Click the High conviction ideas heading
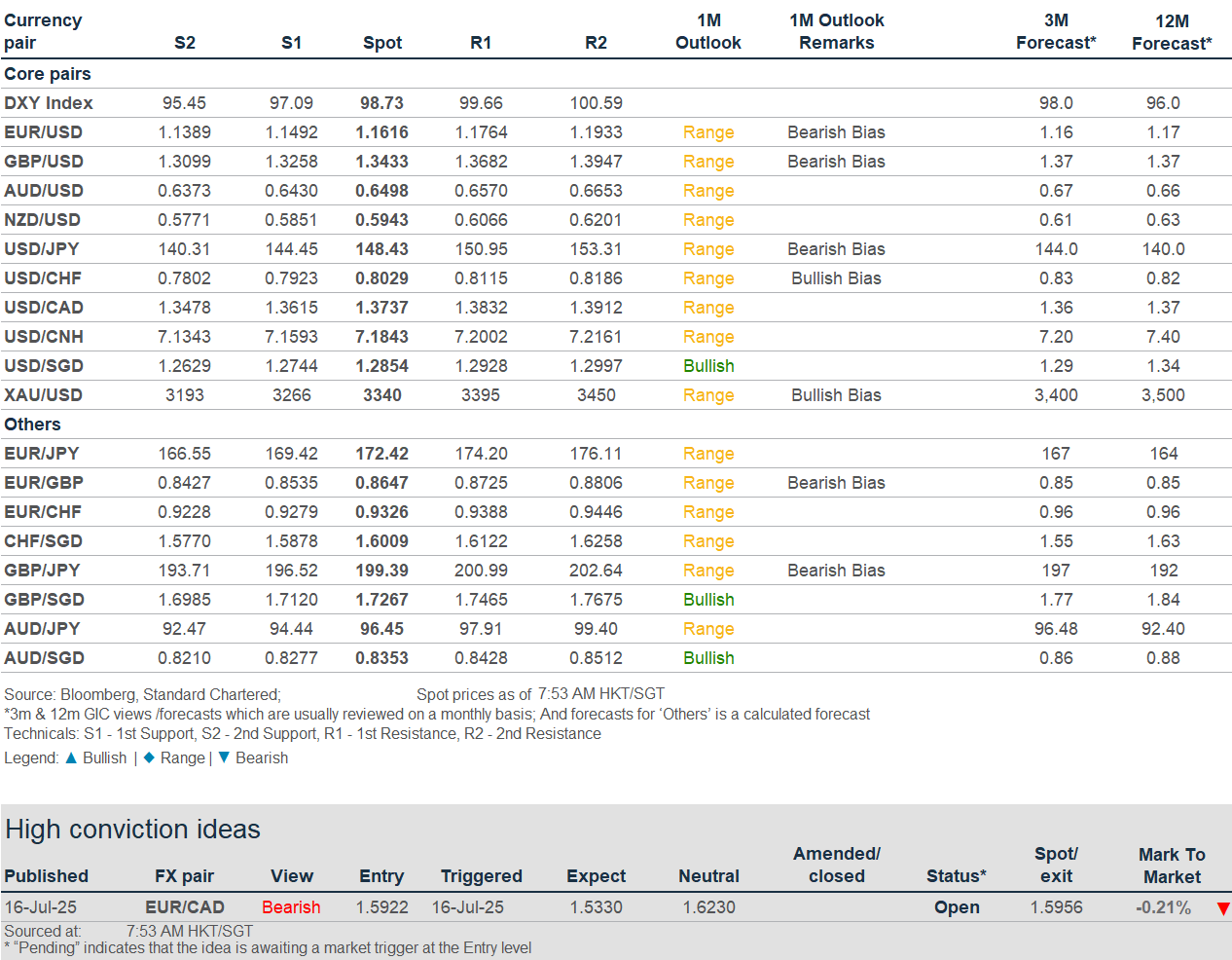1232x960 pixels. click(132, 830)
